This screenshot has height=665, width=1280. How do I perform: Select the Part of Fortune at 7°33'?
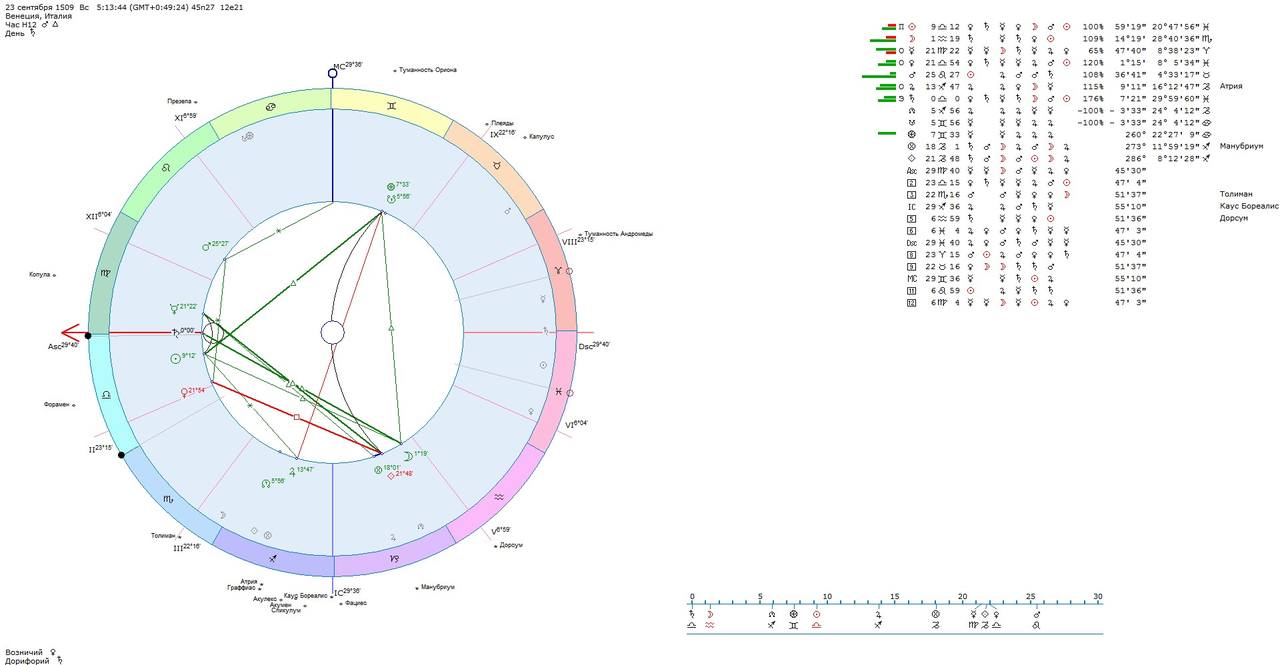[x=390, y=185]
